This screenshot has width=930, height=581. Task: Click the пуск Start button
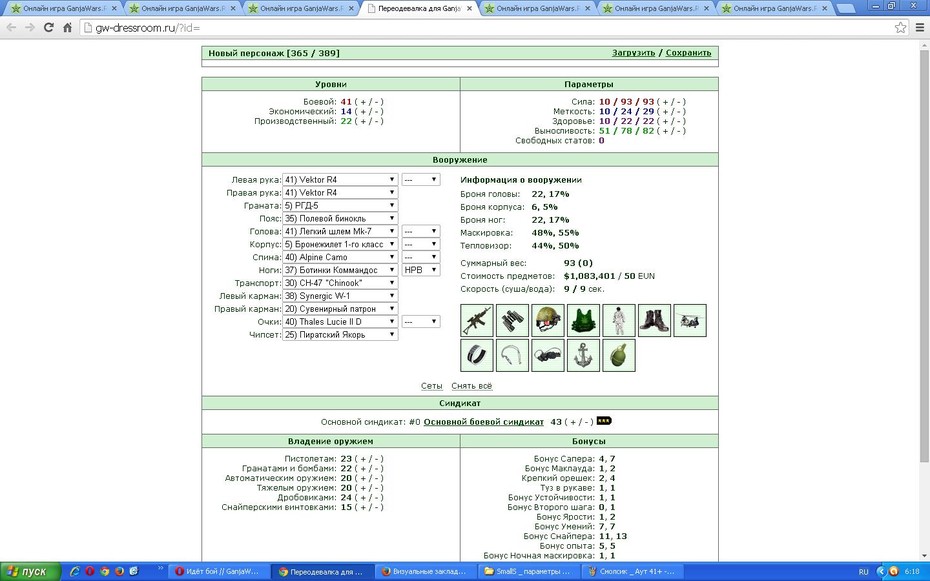pyautogui.click(x=30, y=572)
